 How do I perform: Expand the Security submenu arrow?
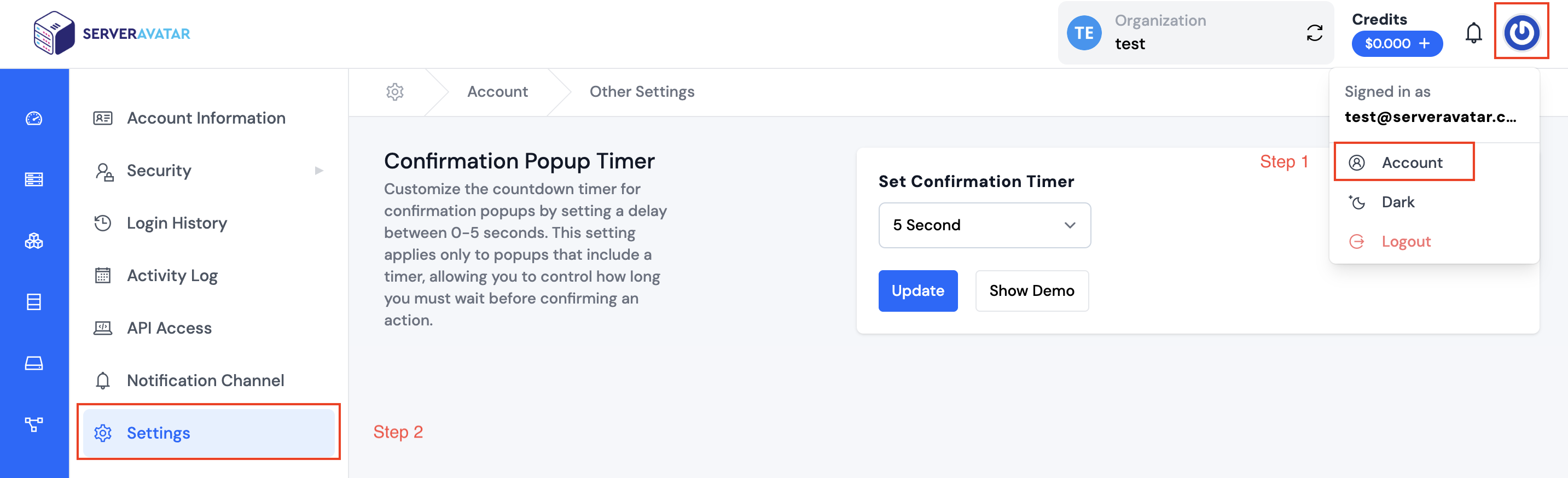click(x=319, y=171)
